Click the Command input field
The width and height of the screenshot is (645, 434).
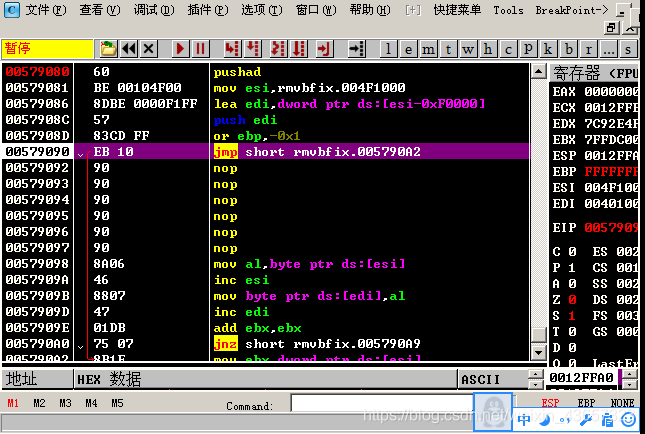point(382,403)
